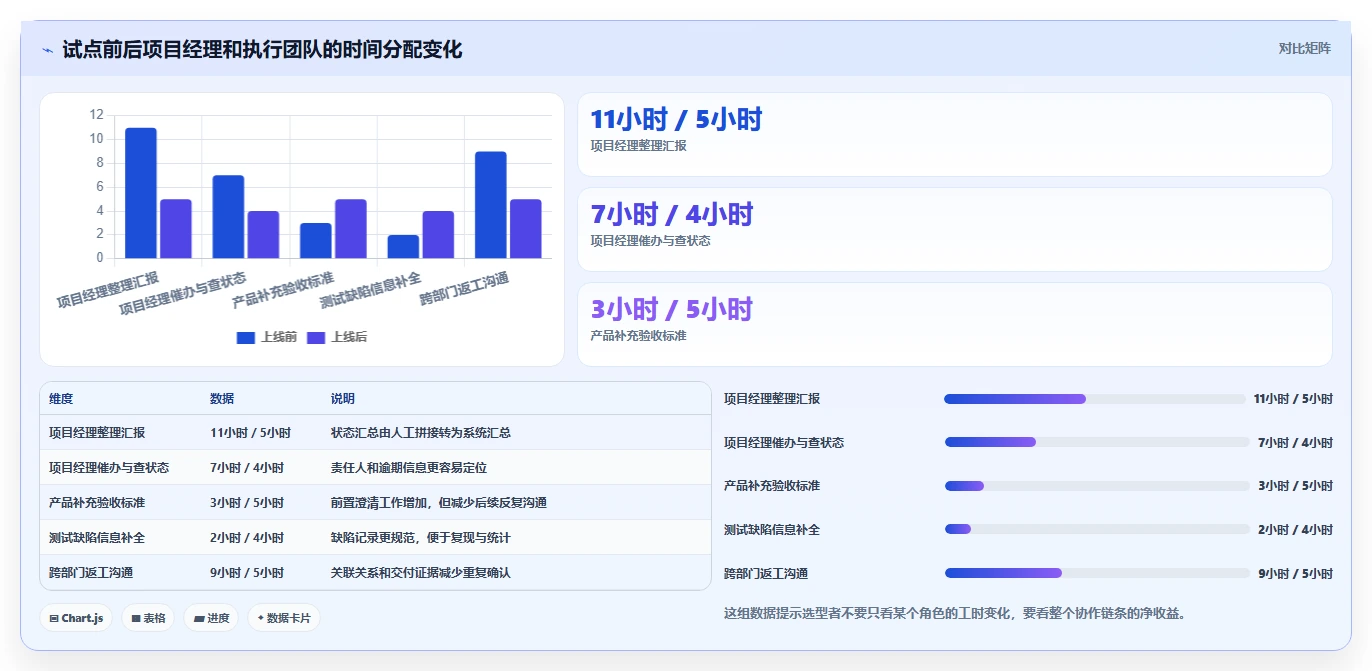Click the 数据 table column header
The width and height of the screenshot is (1372, 671).
[222, 399]
